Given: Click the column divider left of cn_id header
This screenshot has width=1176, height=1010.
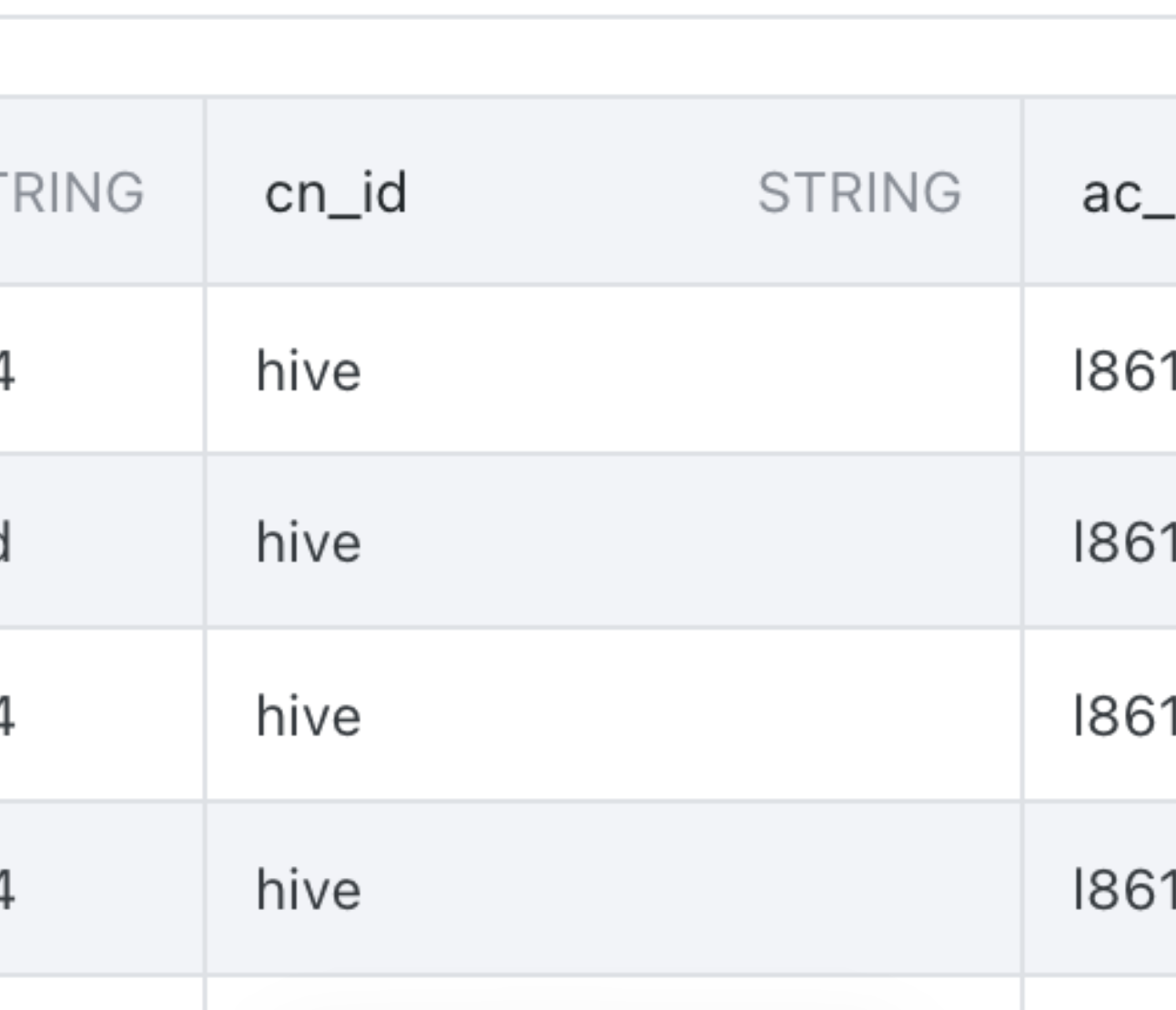Looking at the screenshot, I should 205,193.
